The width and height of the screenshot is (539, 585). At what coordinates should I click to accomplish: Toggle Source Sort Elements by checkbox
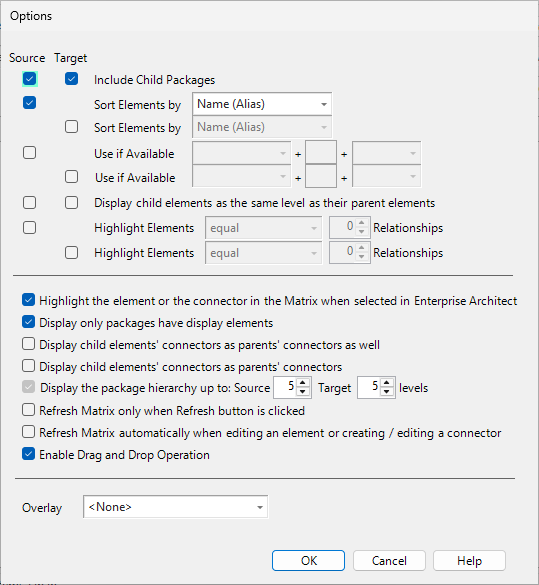point(29,103)
